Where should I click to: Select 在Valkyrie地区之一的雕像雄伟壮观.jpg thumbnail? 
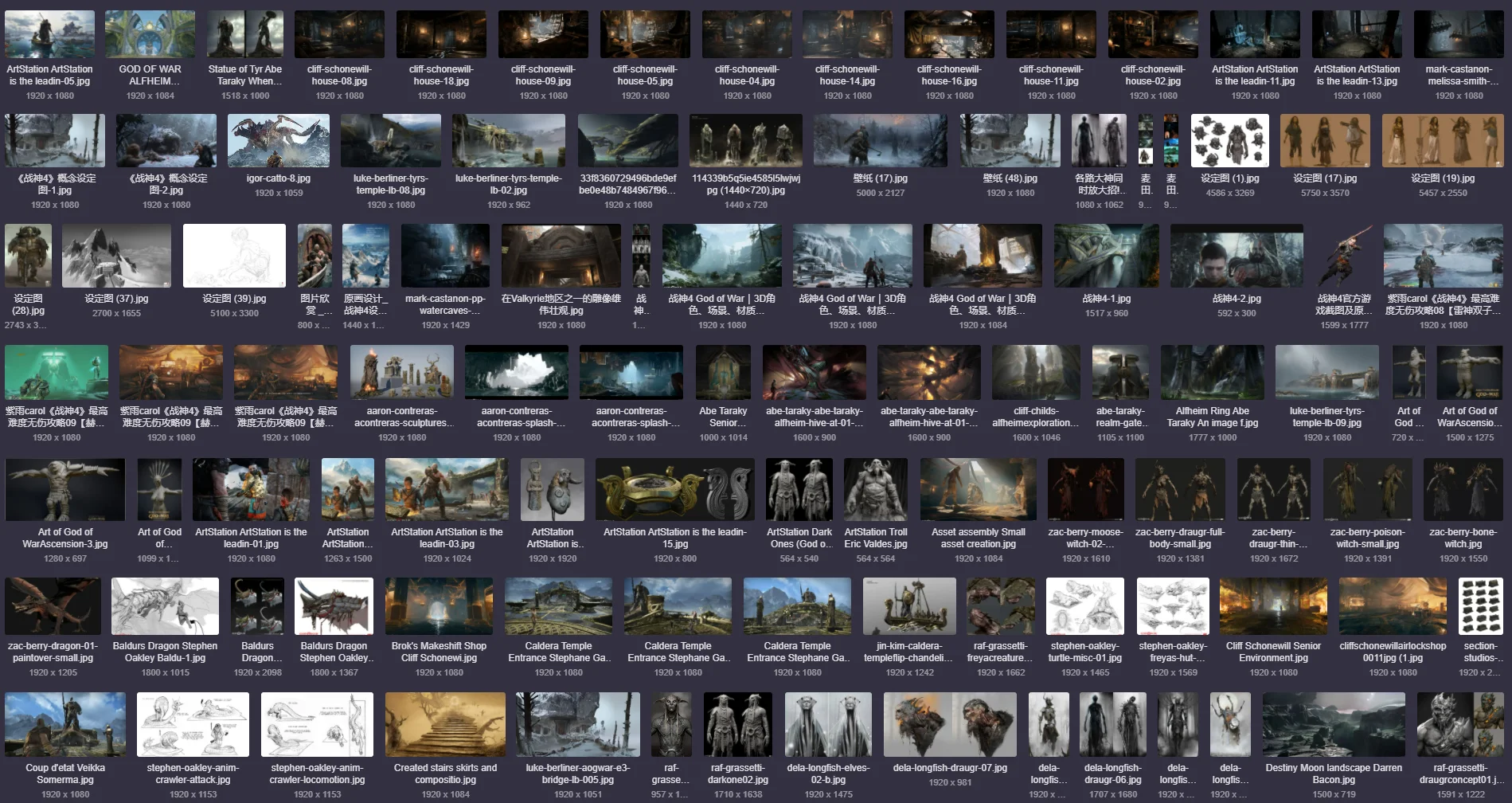(561, 256)
